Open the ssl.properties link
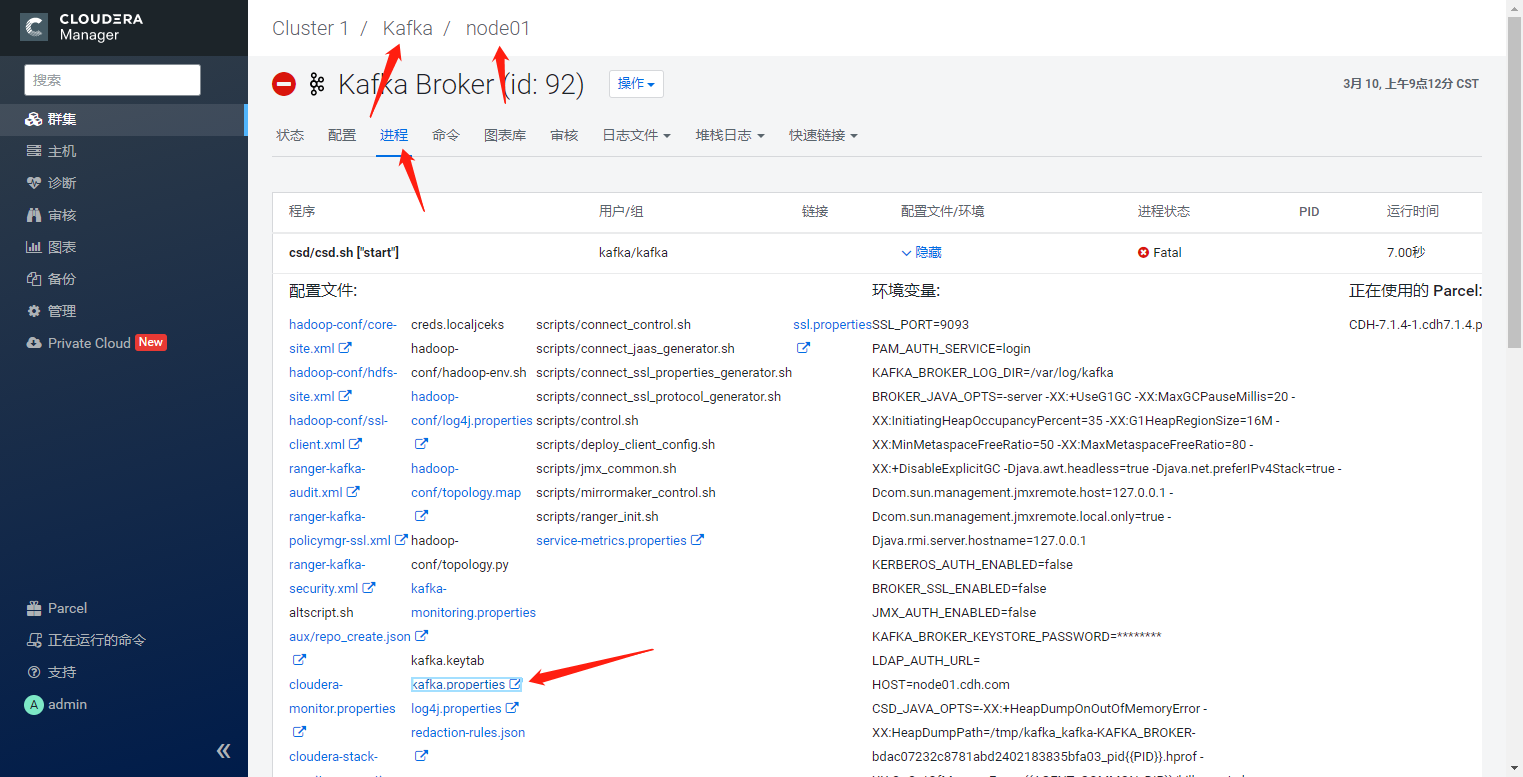1523x777 pixels. click(x=832, y=325)
